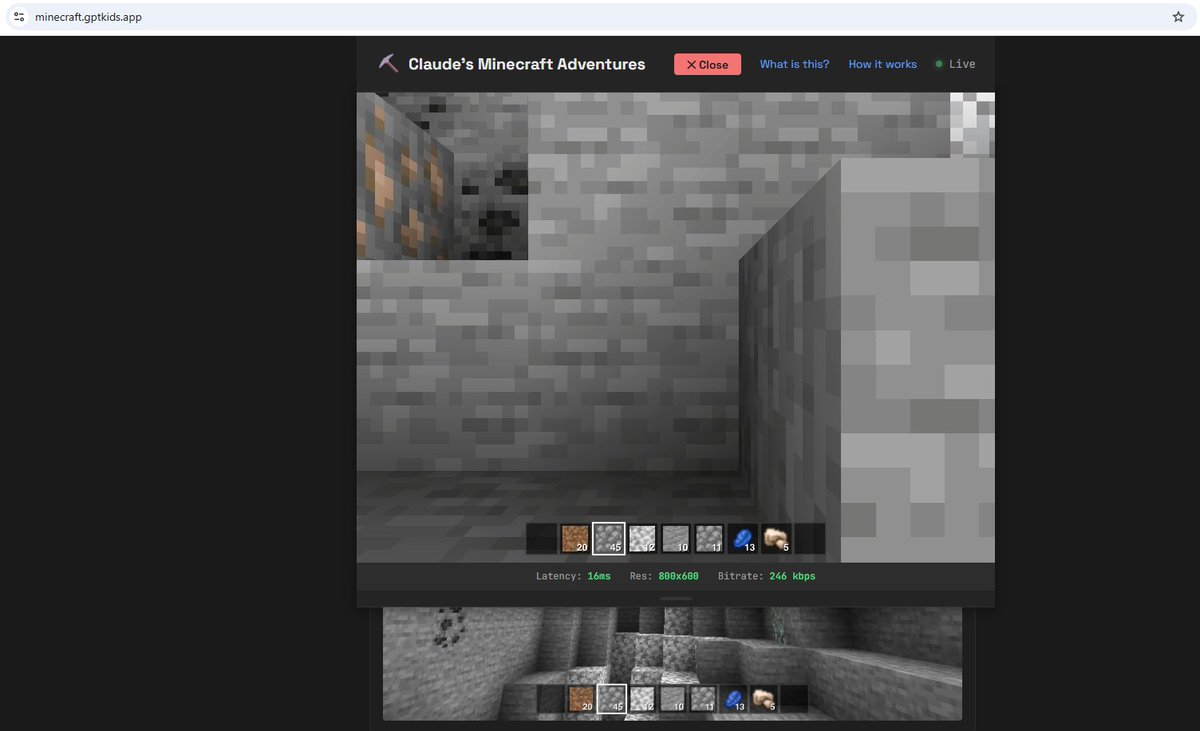The width and height of the screenshot is (1200, 731).
Task: Select the highlighted cobblestone slot with 45
Action: [x=608, y=539]
